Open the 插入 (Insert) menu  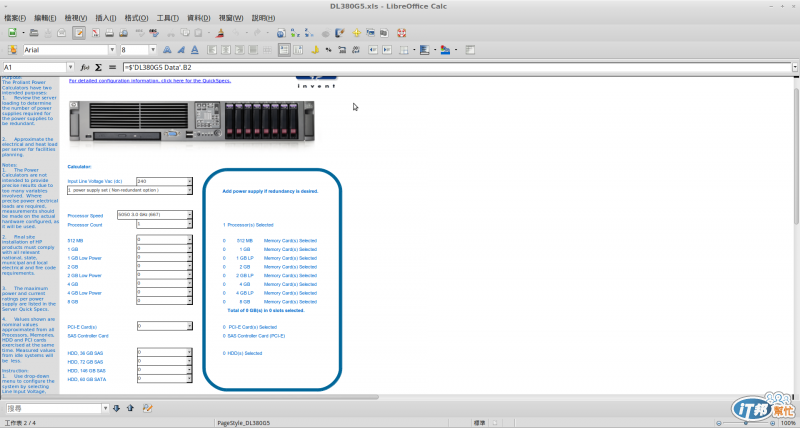pos(106,18)
